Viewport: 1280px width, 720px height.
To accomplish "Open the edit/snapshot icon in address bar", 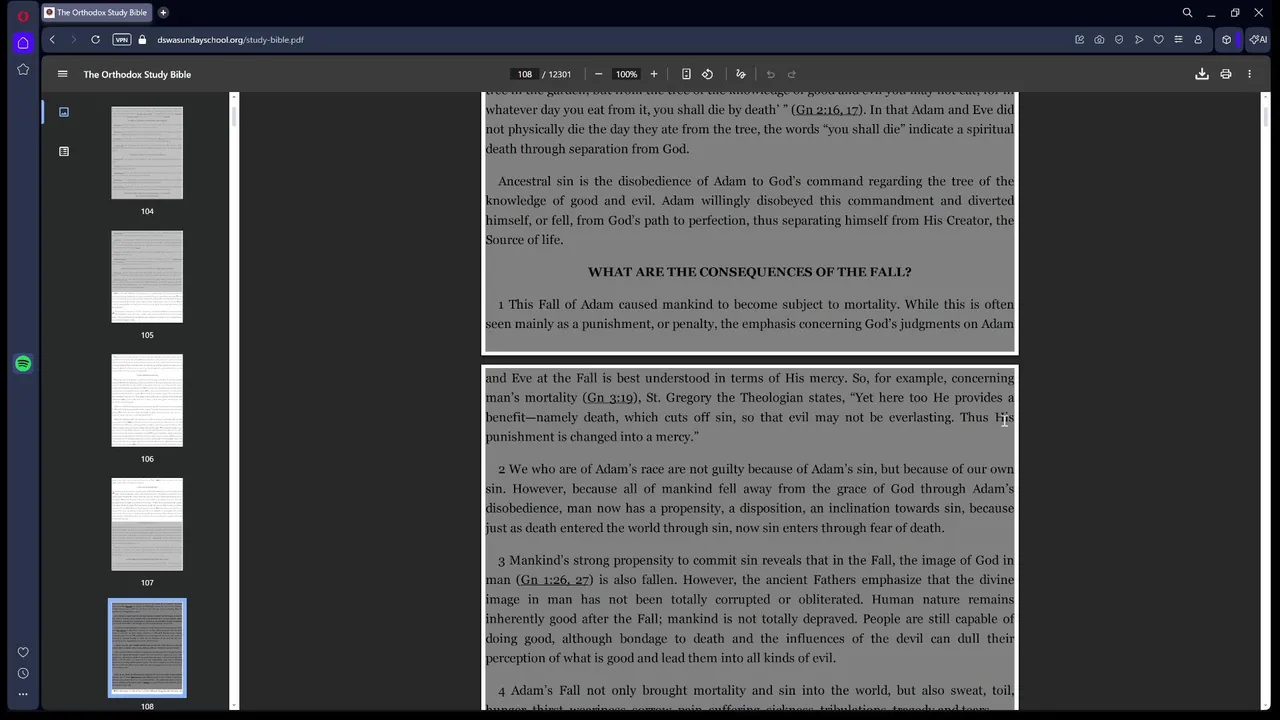I will coord(1079,40).
